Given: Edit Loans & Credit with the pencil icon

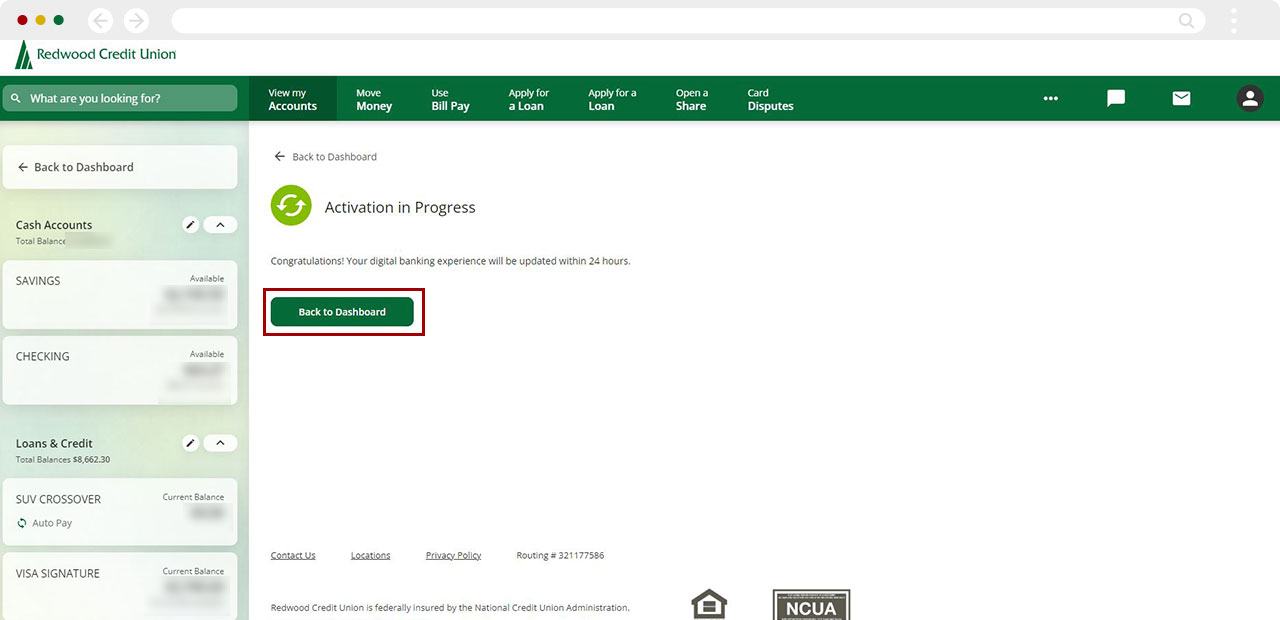Looking at the screenshot, I should point(191,443).
